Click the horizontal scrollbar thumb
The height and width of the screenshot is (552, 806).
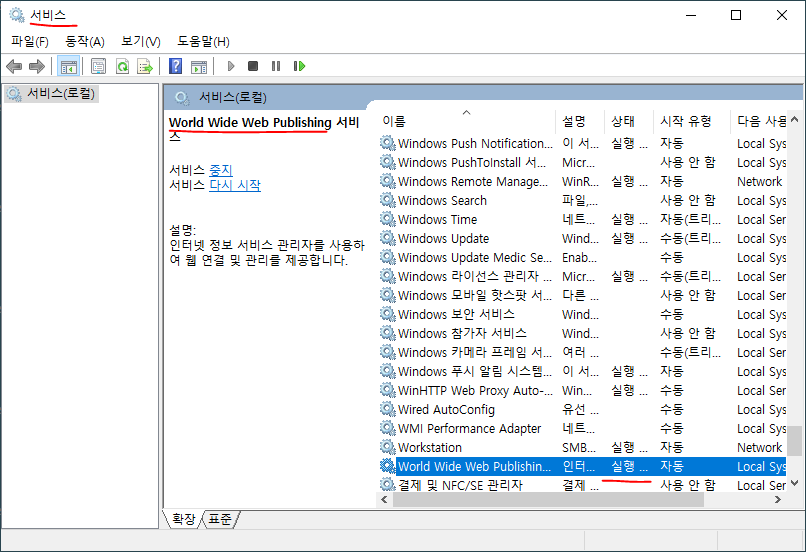[x=548, y=500]
